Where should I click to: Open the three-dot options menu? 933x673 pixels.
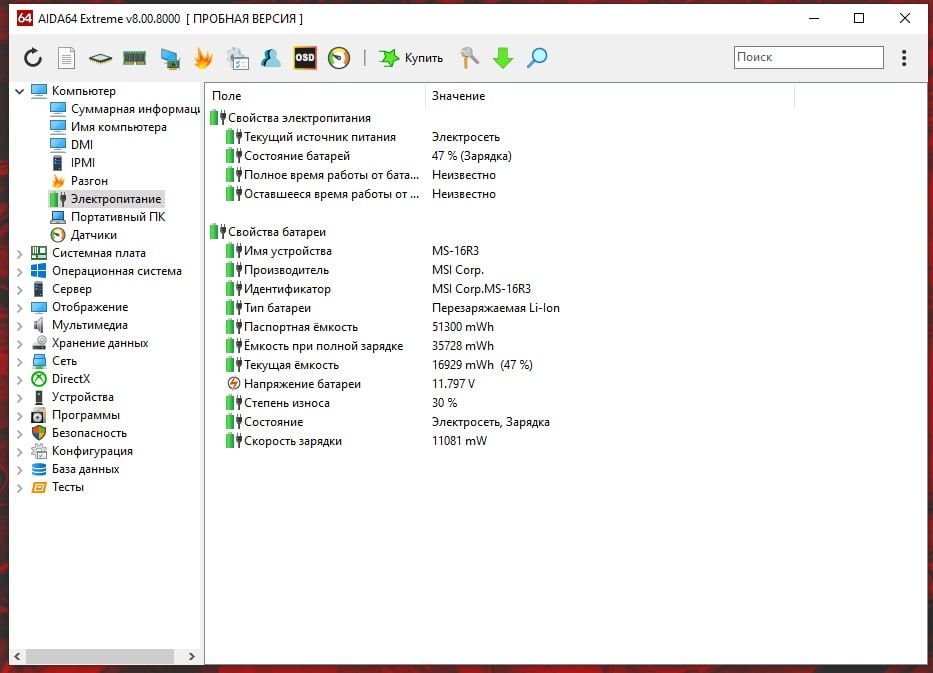[x=904, y=58]
